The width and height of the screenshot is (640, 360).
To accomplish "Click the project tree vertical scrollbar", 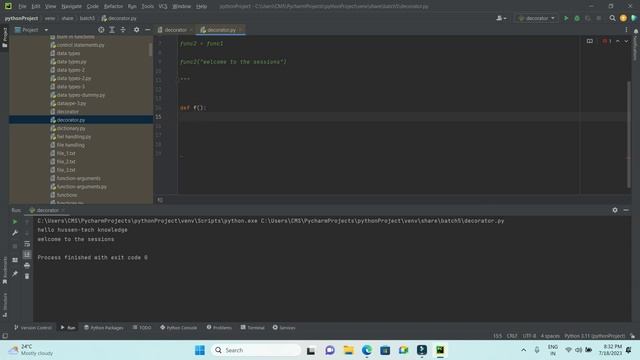I will pyautogui.click(x=151, y=50).
